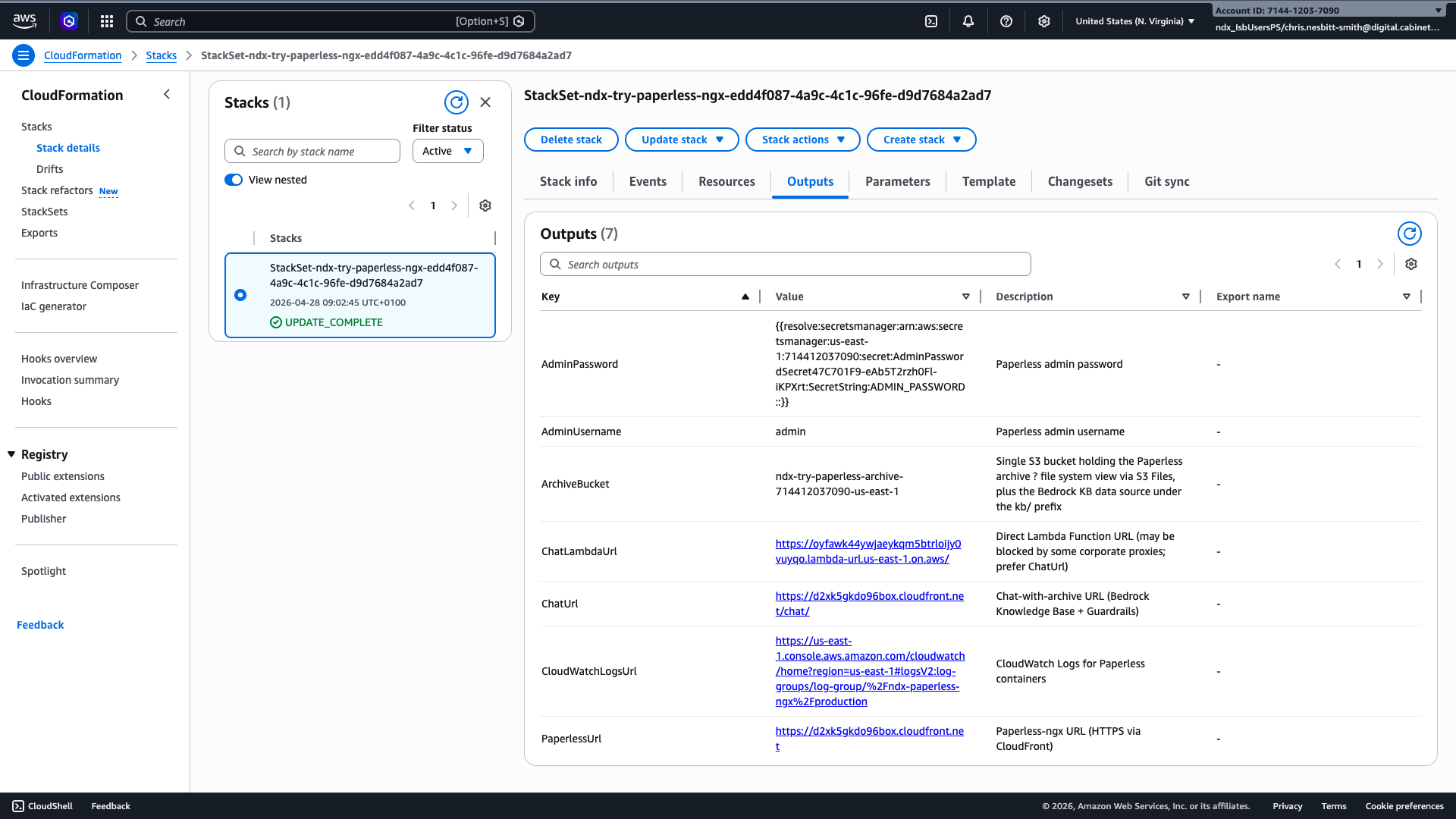Open Outputs table preferences gear
Screen dimensions: 1456x819
pyautogui.click(x=1411, y=264)
